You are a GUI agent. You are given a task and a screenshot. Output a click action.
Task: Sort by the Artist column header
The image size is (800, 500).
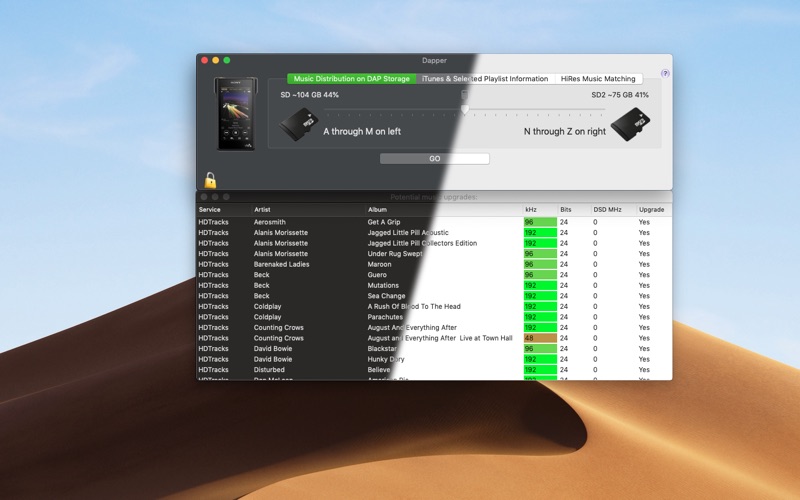[262, 210]
